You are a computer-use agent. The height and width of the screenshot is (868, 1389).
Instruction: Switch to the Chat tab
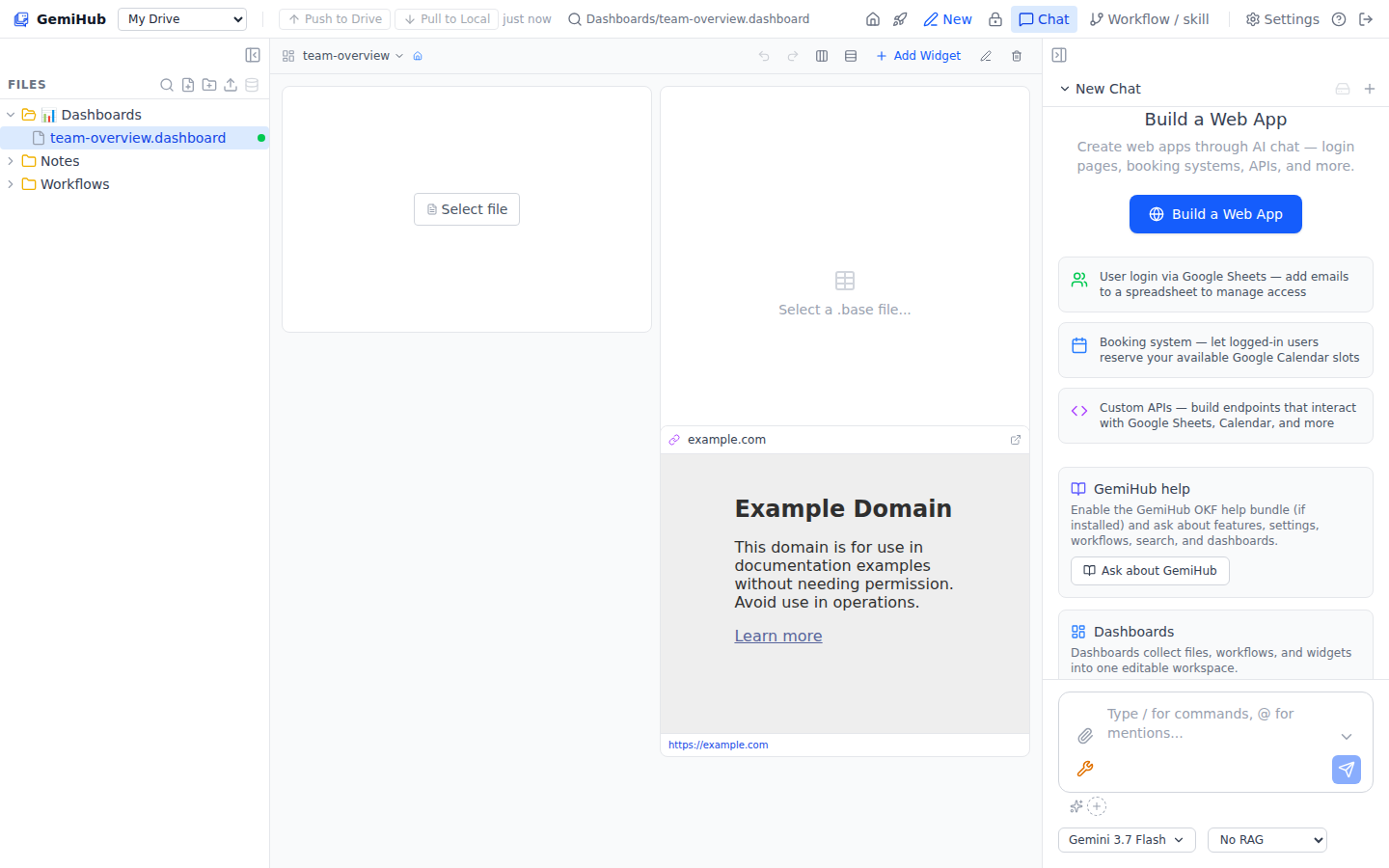[x=1044, y=19]
